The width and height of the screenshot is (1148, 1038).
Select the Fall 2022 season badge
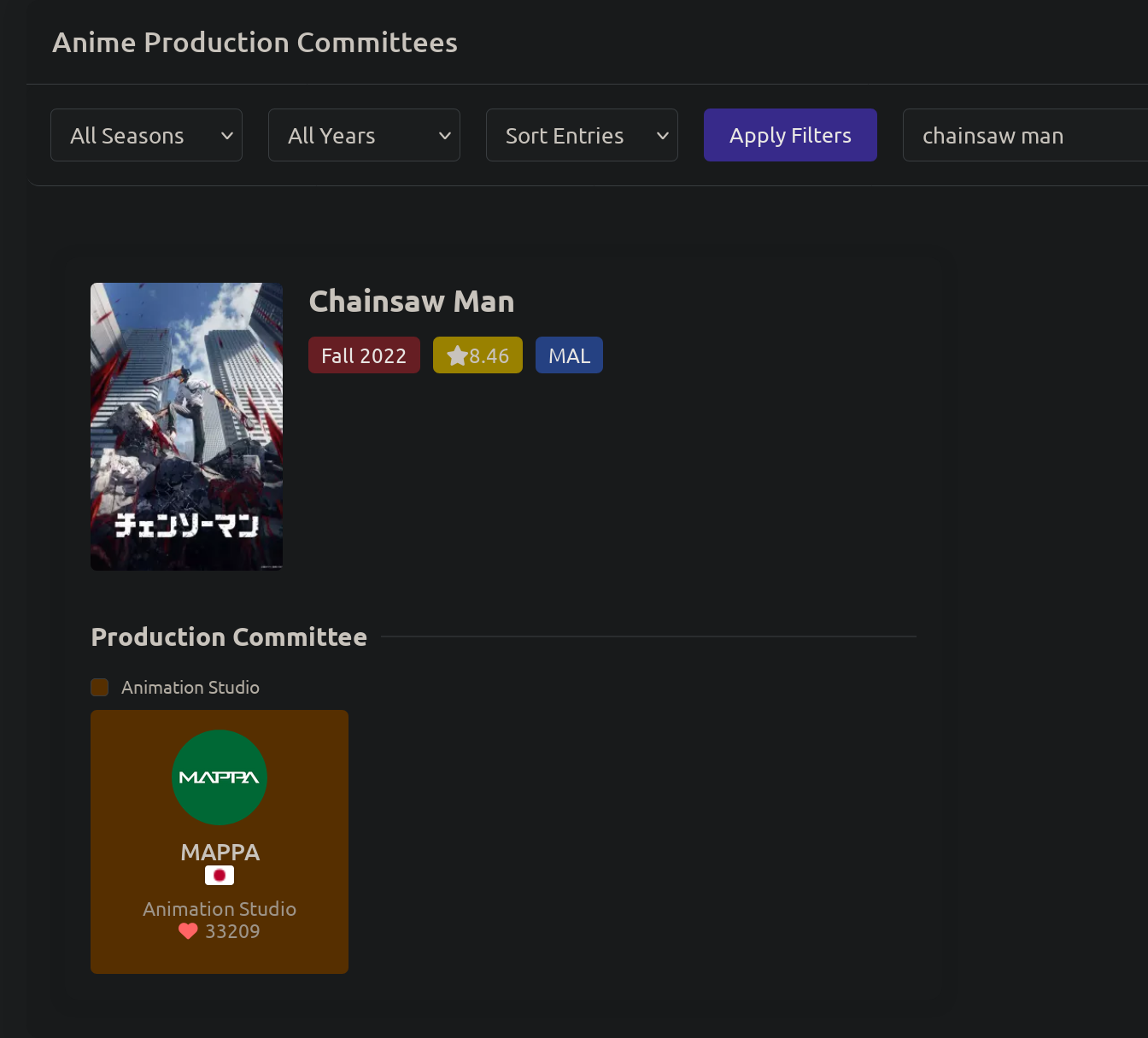364,355
